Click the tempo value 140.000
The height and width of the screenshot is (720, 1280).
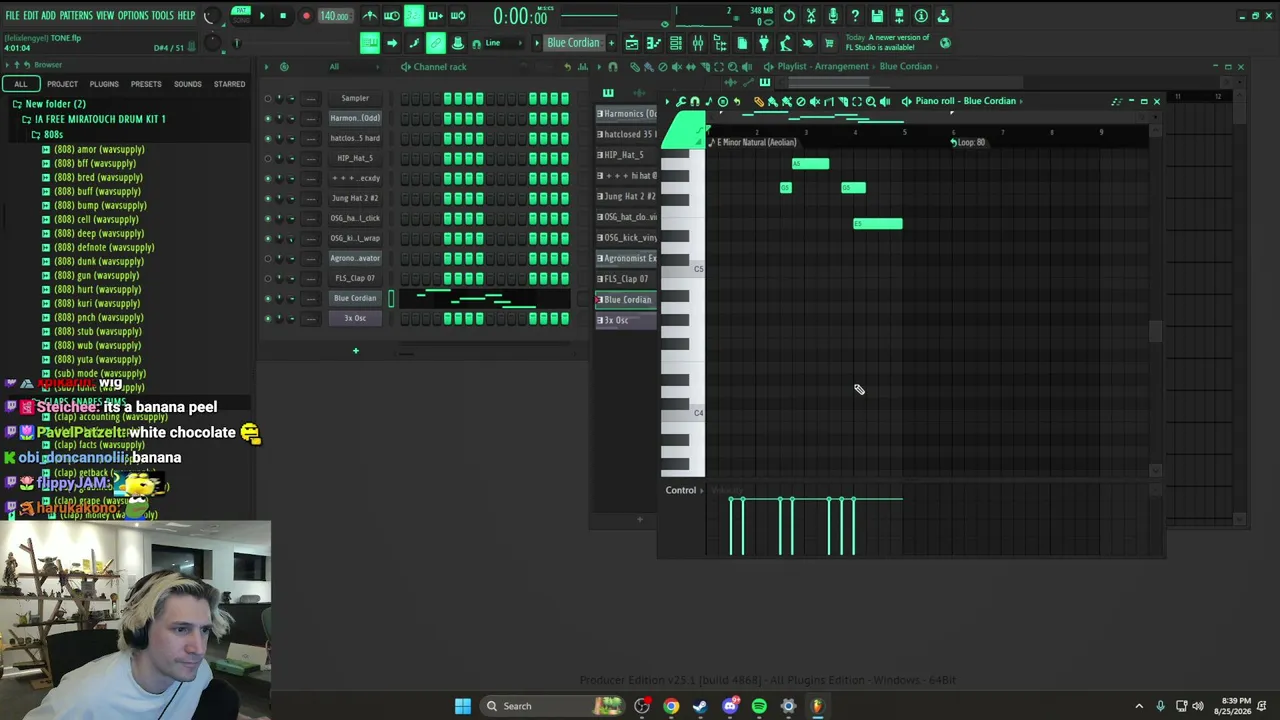click(334, 16)
